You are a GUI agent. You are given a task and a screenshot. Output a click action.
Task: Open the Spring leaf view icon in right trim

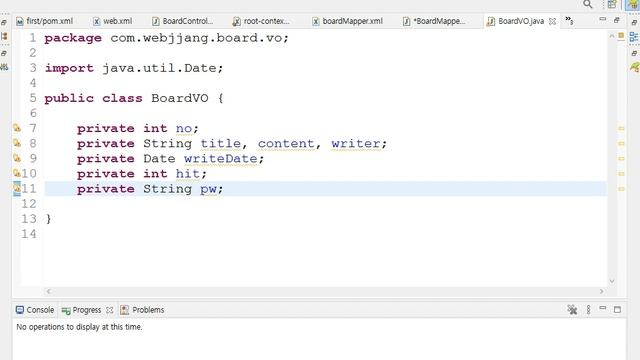(635, 67)
